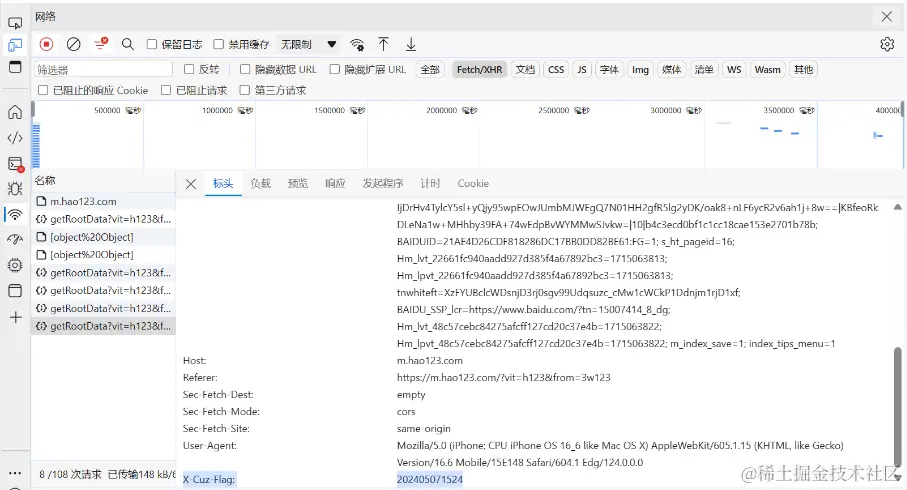907x490 pixels.
Task: Open Elements panel code icon
Action: (x=15, y=138)
